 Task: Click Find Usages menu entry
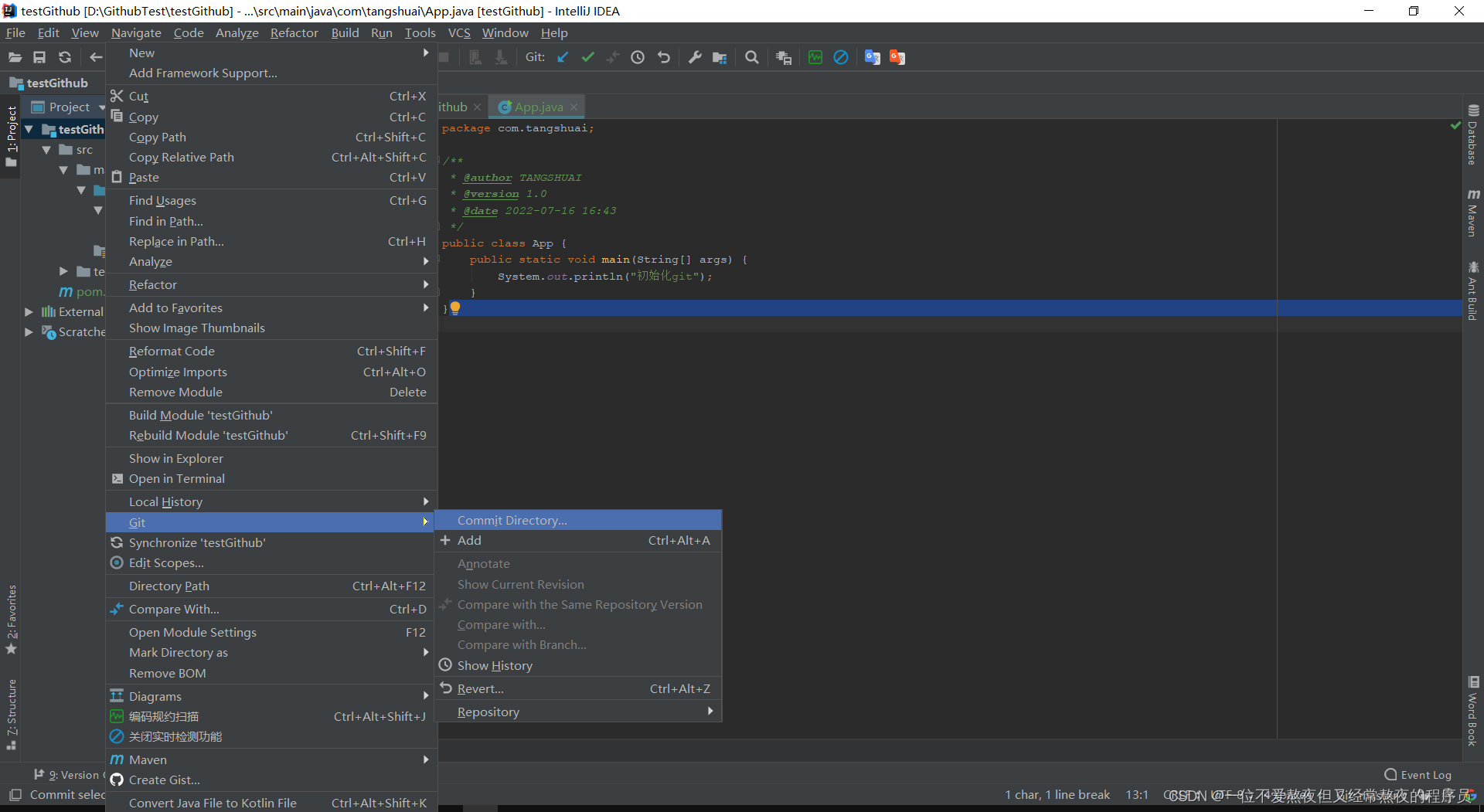[271, 201]
